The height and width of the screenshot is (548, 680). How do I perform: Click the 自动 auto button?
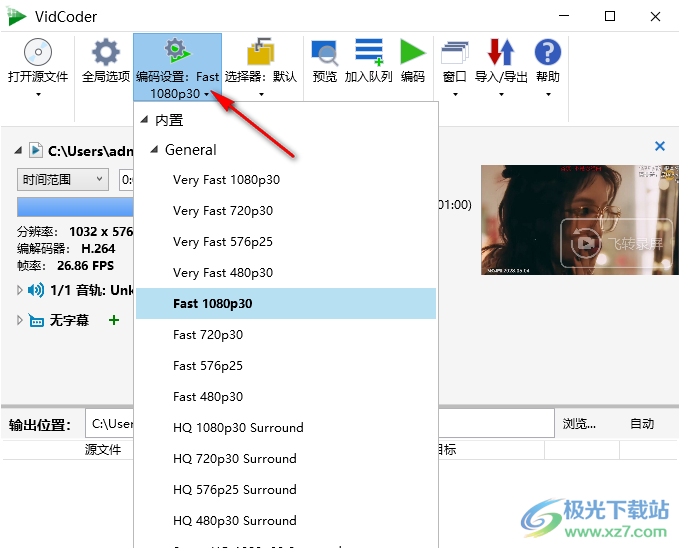click(641, 424)
